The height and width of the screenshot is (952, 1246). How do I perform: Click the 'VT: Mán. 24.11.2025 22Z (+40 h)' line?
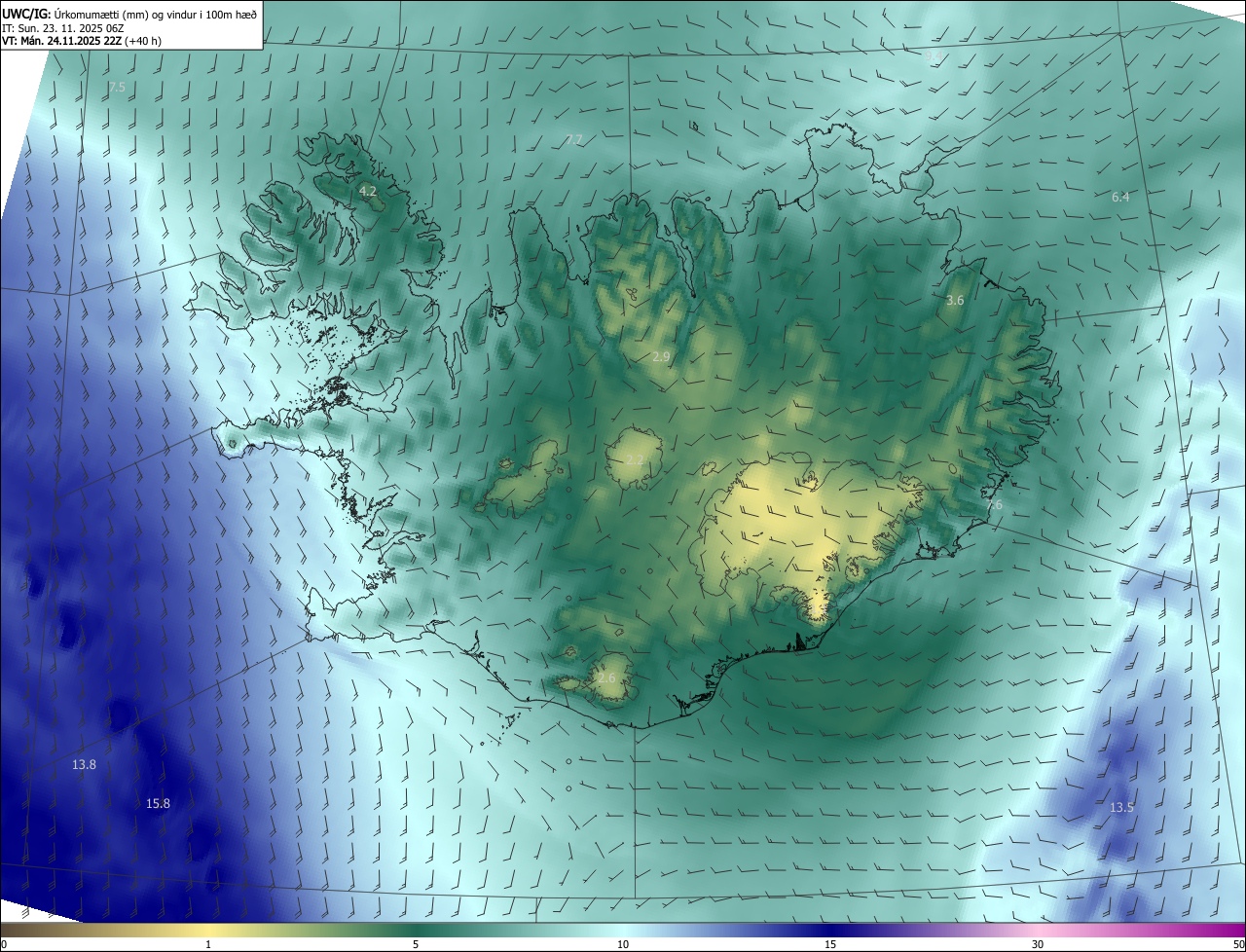coord(82,41)
